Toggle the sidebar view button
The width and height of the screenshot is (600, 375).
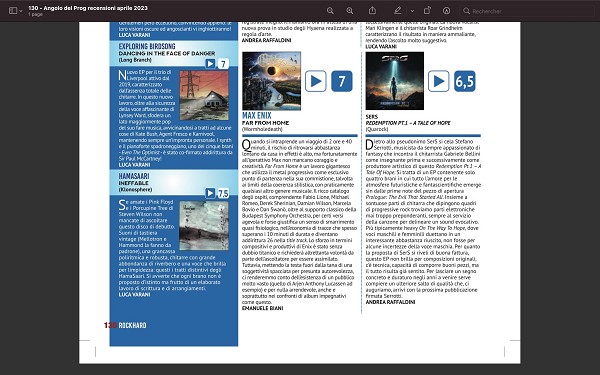click(x=13, y=11)
